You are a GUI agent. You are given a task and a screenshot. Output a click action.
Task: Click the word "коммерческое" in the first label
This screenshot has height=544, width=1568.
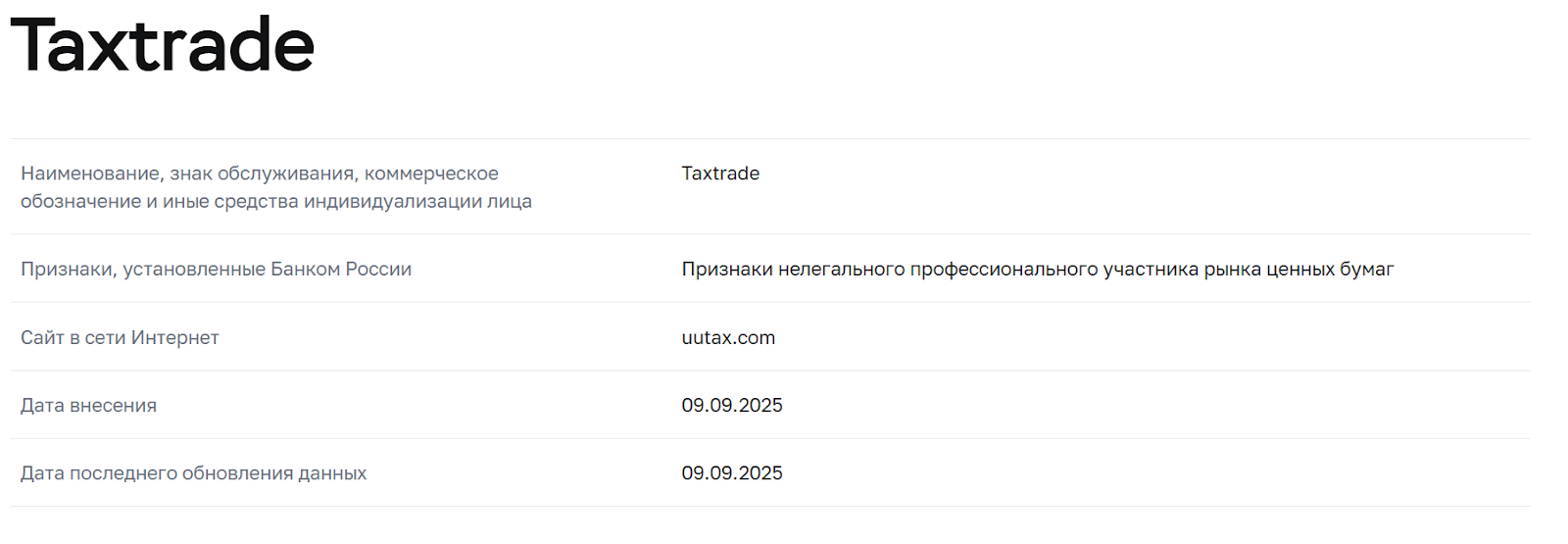[431, 173]
